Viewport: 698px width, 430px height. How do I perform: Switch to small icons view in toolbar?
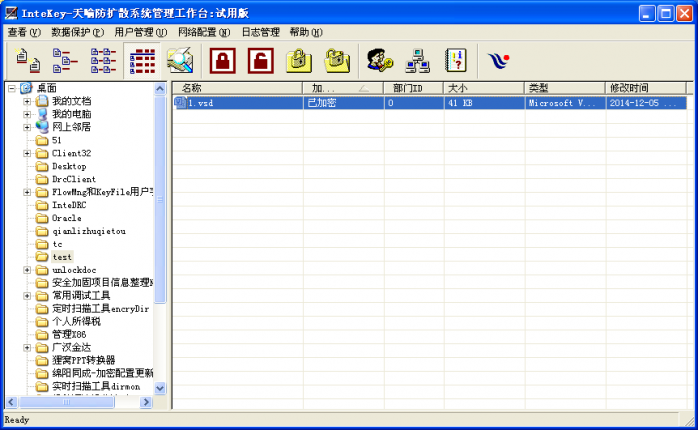coord(65,61)
